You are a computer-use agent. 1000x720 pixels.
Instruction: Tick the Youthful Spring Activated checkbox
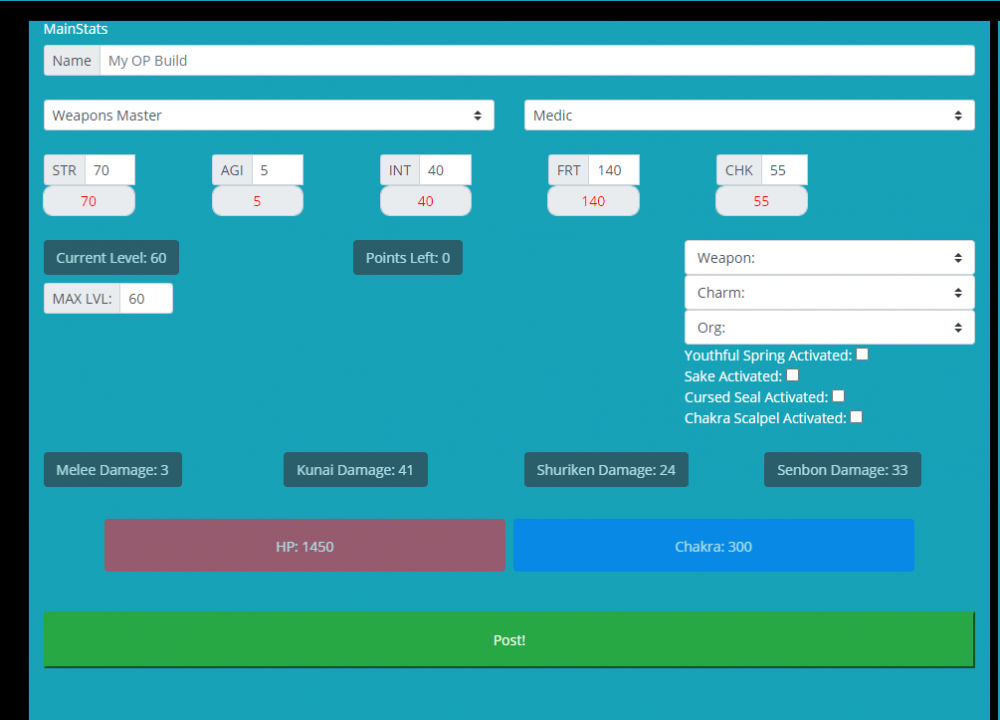pyautogui.click(x=862, y=355)
